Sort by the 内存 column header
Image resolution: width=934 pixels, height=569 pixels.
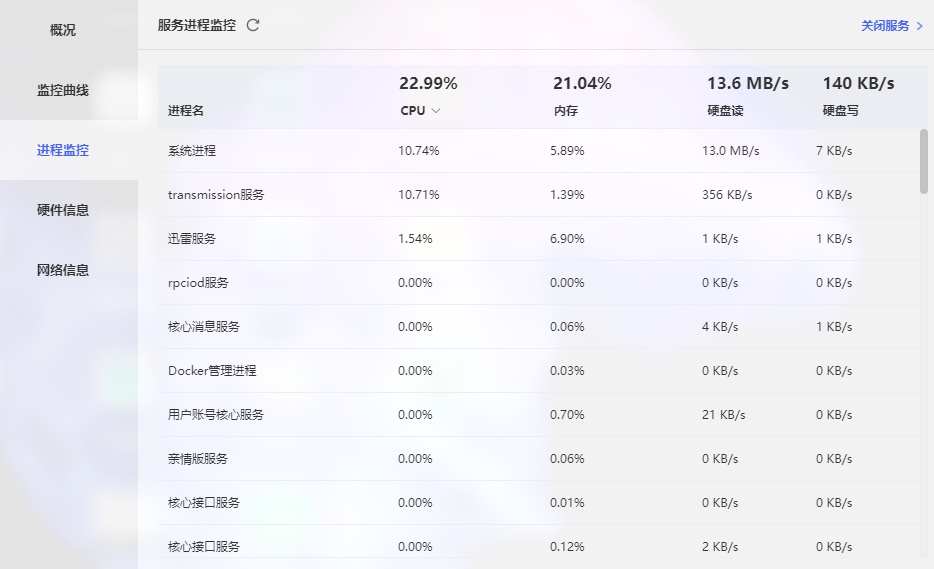[566, 111]
